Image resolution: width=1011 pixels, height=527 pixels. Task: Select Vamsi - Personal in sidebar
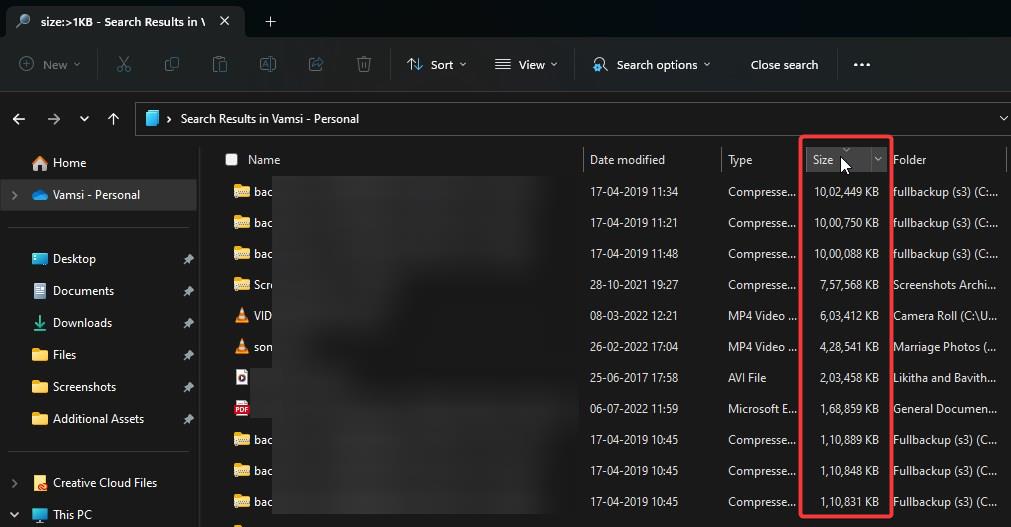[98, 195]
